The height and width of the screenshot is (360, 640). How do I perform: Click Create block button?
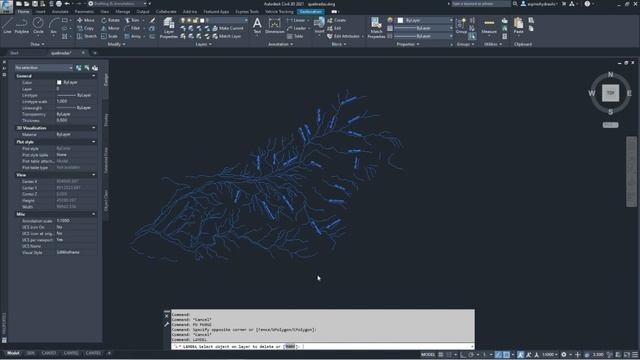point(337,20)
